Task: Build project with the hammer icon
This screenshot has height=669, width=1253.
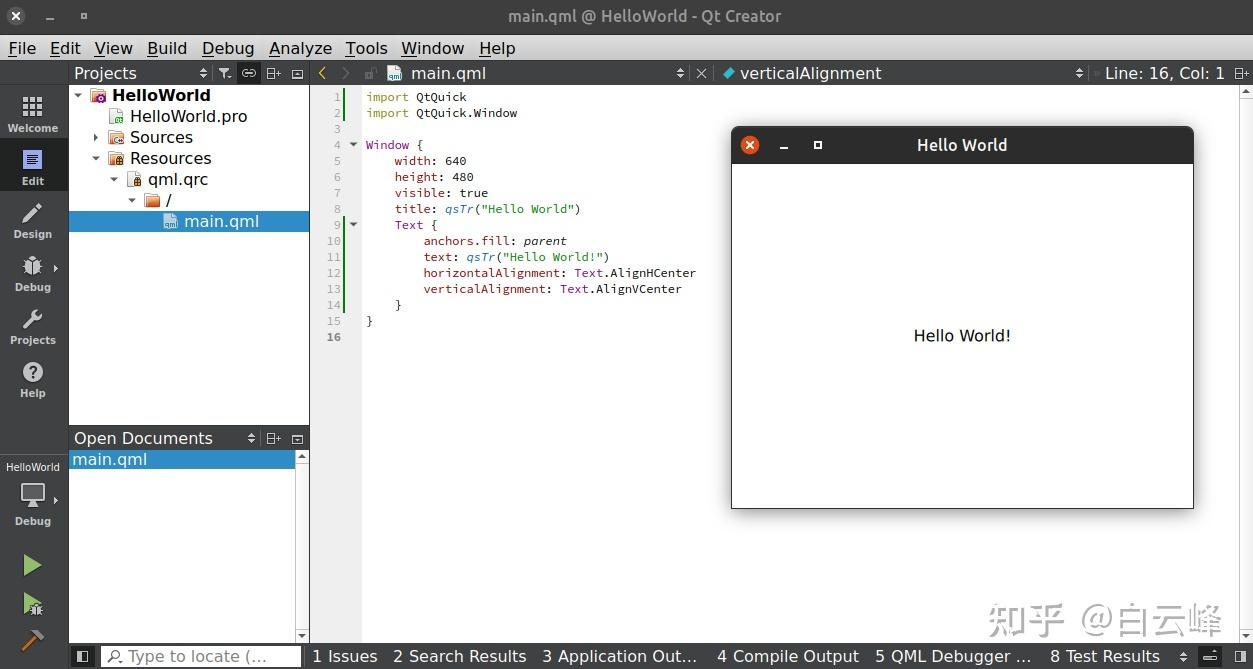Action: [32, 639]
